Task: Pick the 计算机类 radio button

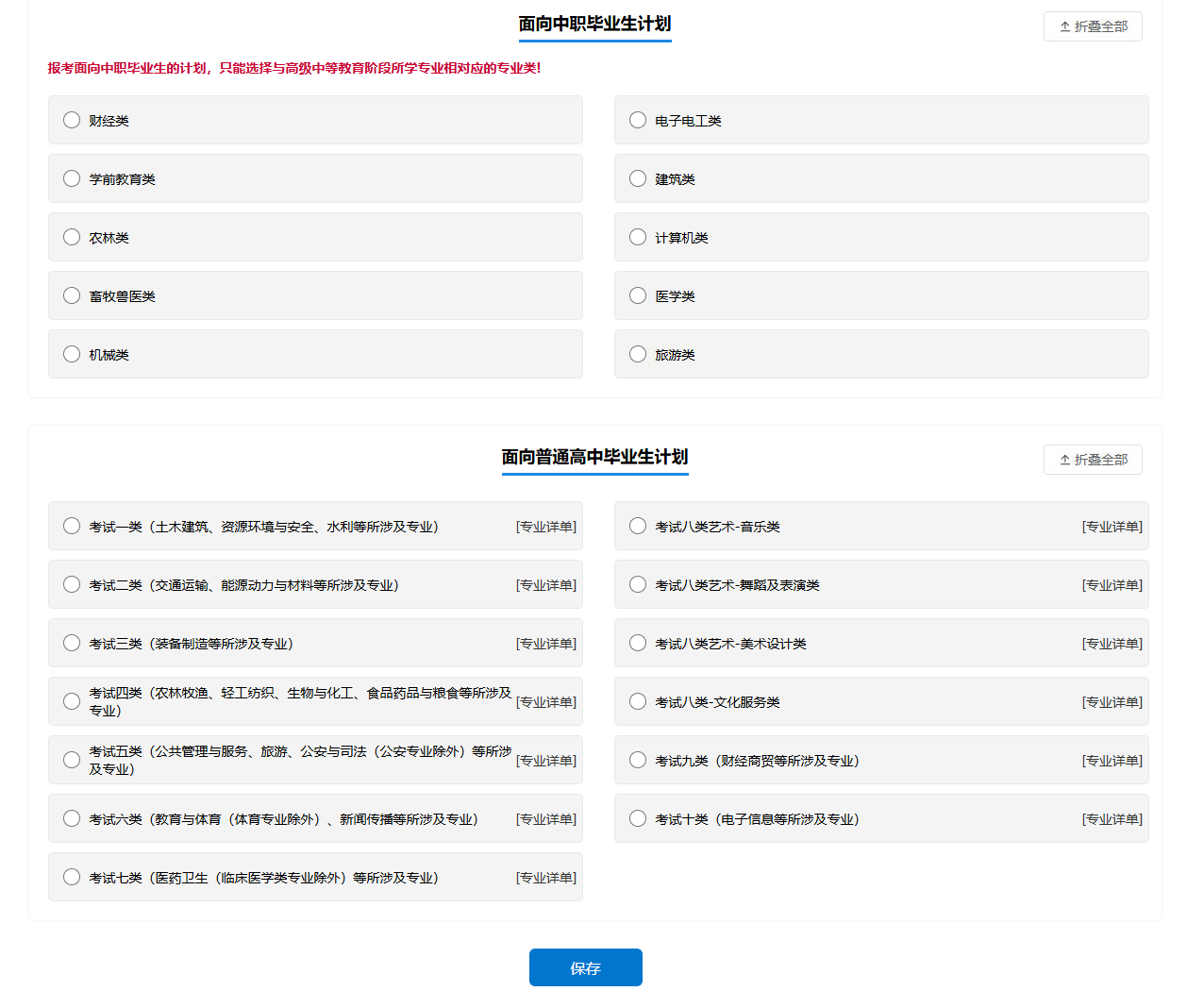Action: pyautogui.click(x=638, y=237)
